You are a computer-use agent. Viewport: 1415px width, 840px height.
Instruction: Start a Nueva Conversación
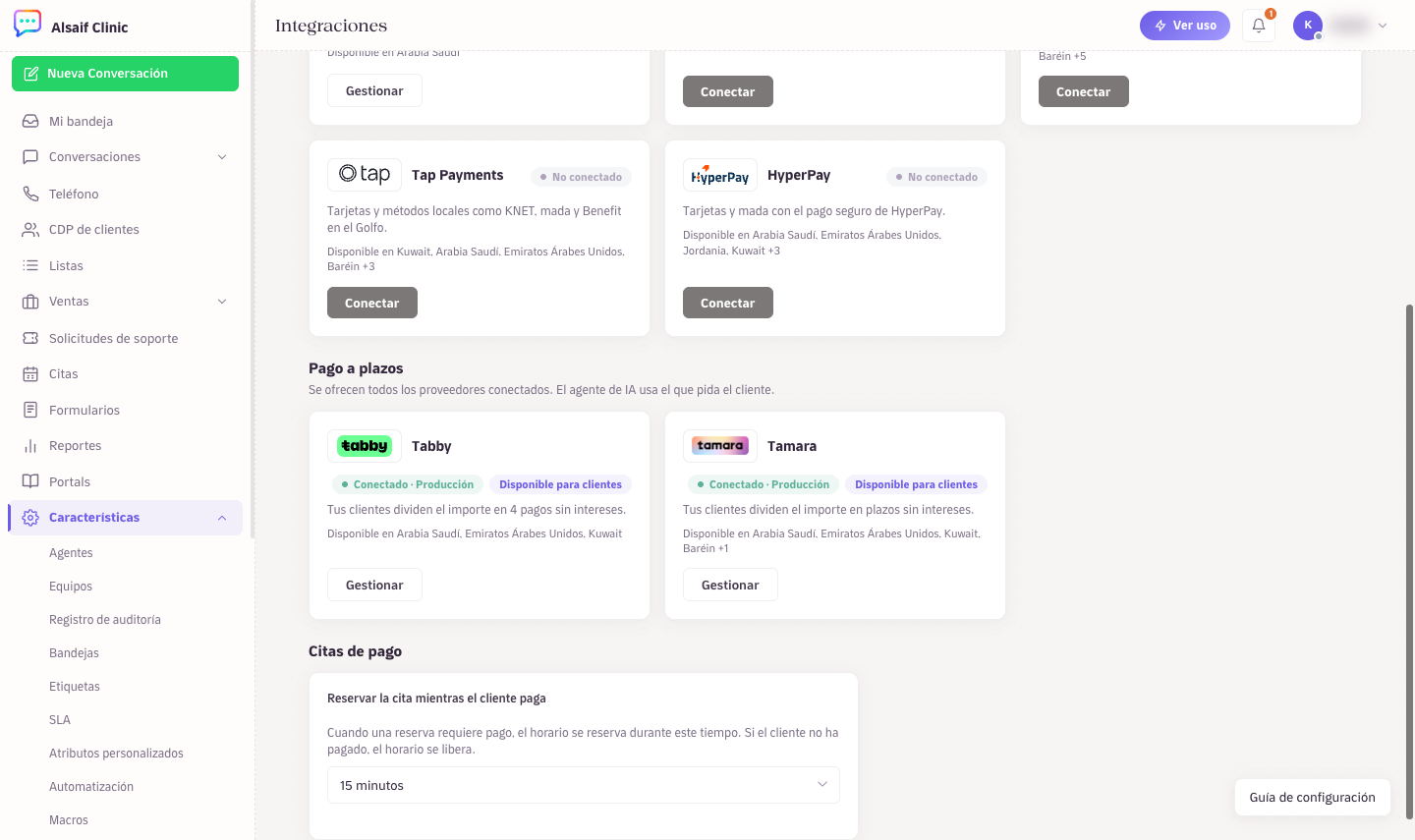click(125, 74)
